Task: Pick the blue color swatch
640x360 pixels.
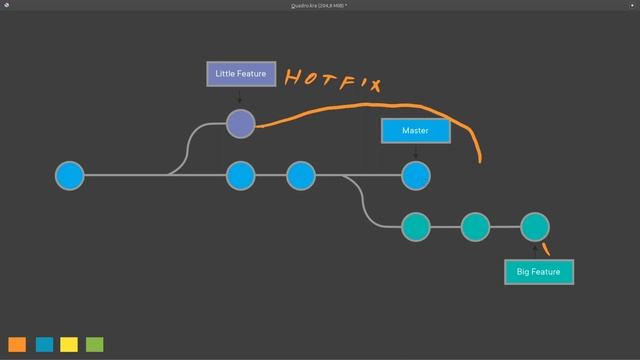Action: pos(44,344)
